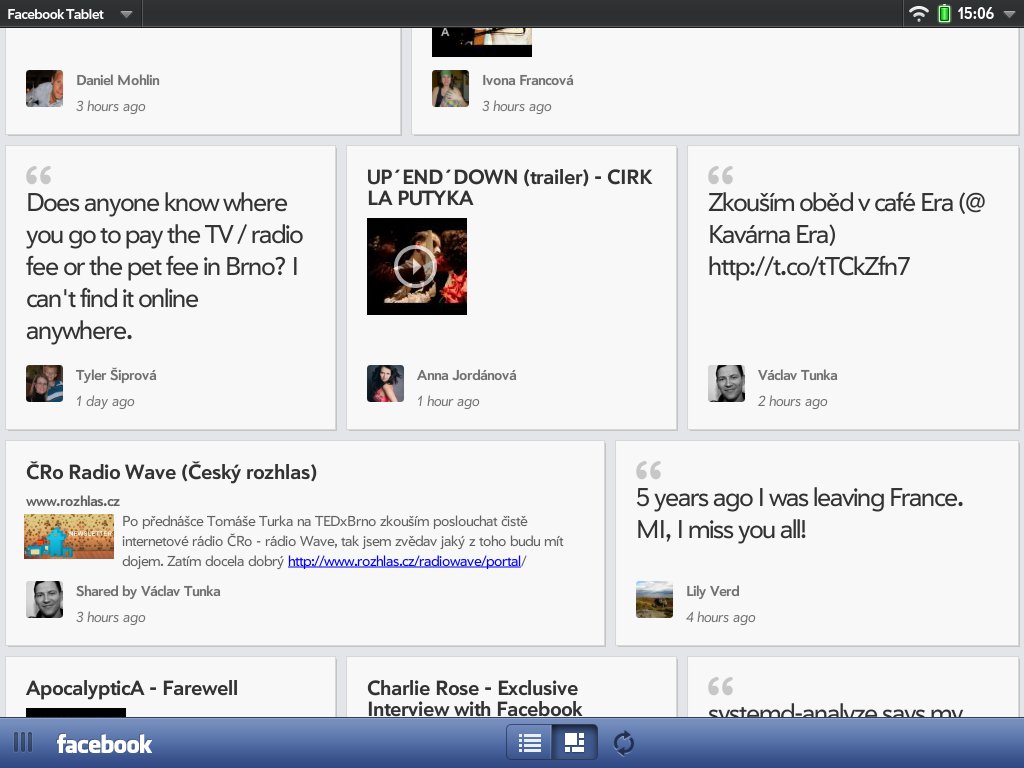
Task: Open the '5 years ago leaving France' post
Action: (799, 513)
